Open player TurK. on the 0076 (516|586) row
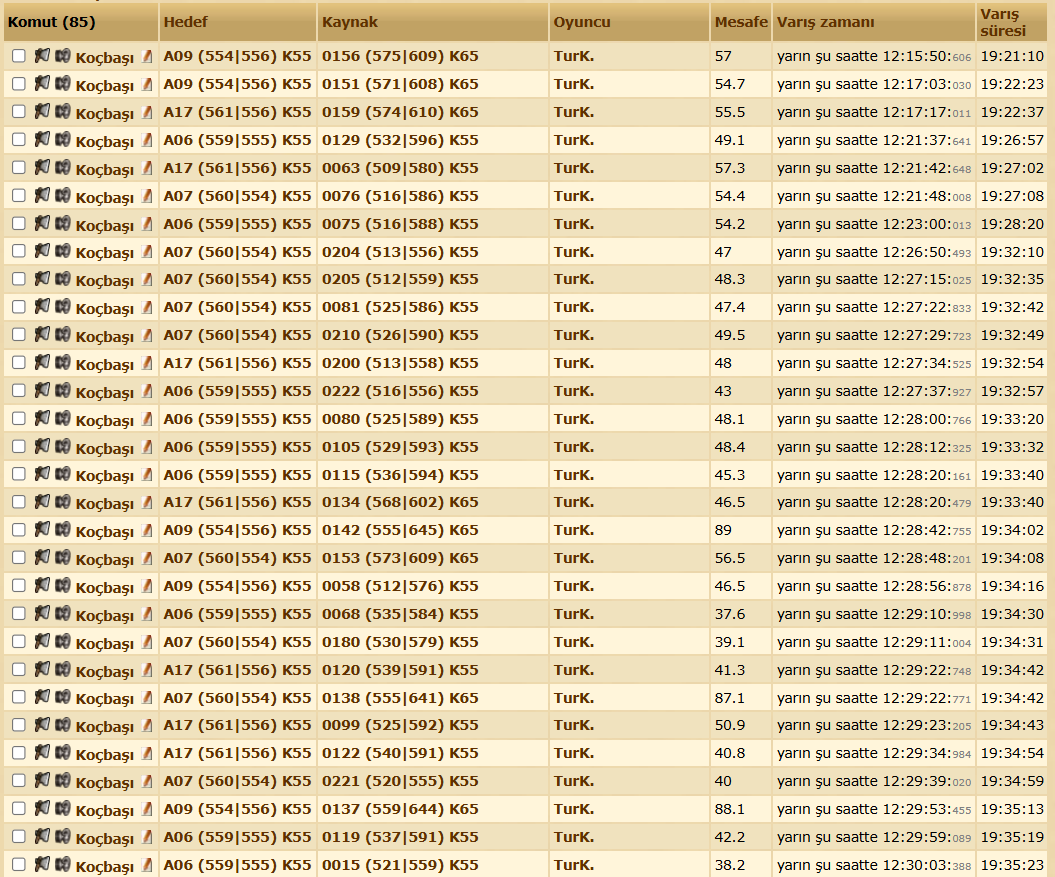The image size is (1055, 877). point(574,196)
